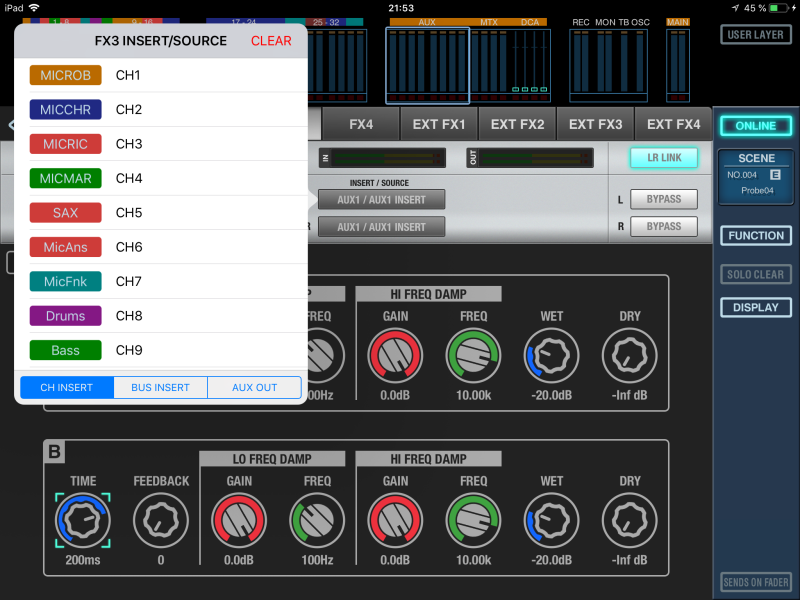
Task: Select the green Bass channel CH9
Action: pyautogui.click(x=66, y=351)
